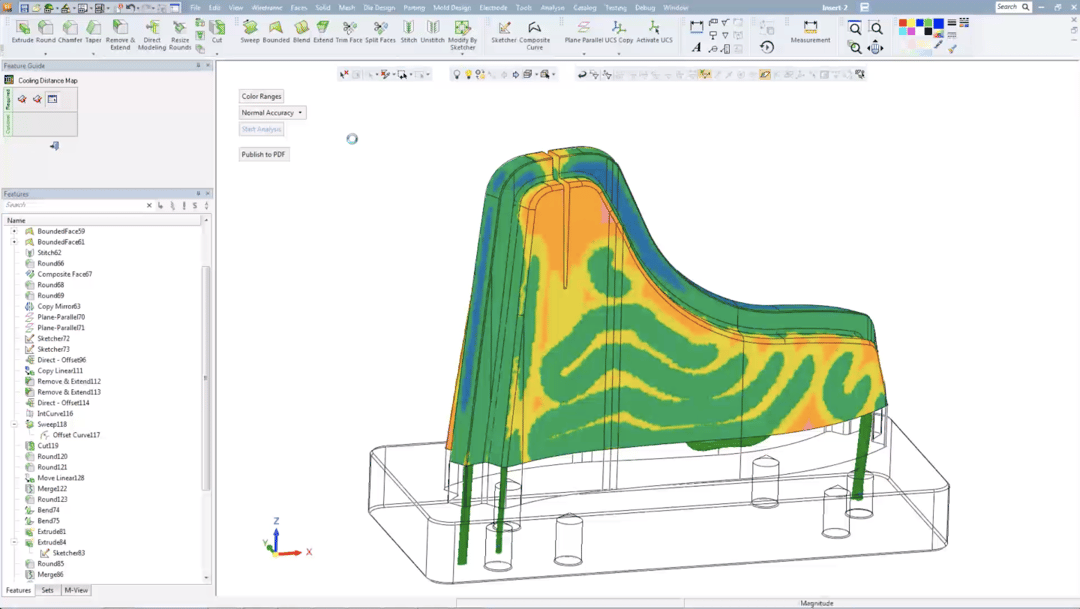This screenshot has height=609, width=1080.
Task: Expand the BoundedFace59 tree node
Action: pos(14,231)
